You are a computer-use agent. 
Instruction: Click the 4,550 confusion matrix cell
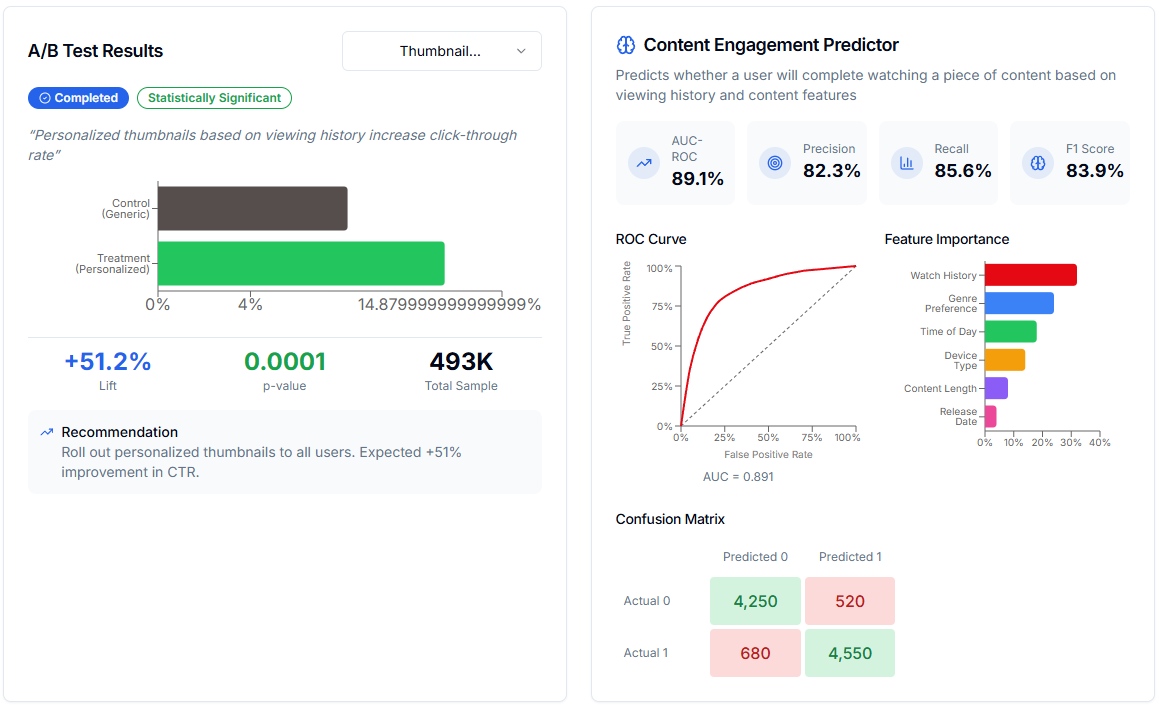coord(849,652)
